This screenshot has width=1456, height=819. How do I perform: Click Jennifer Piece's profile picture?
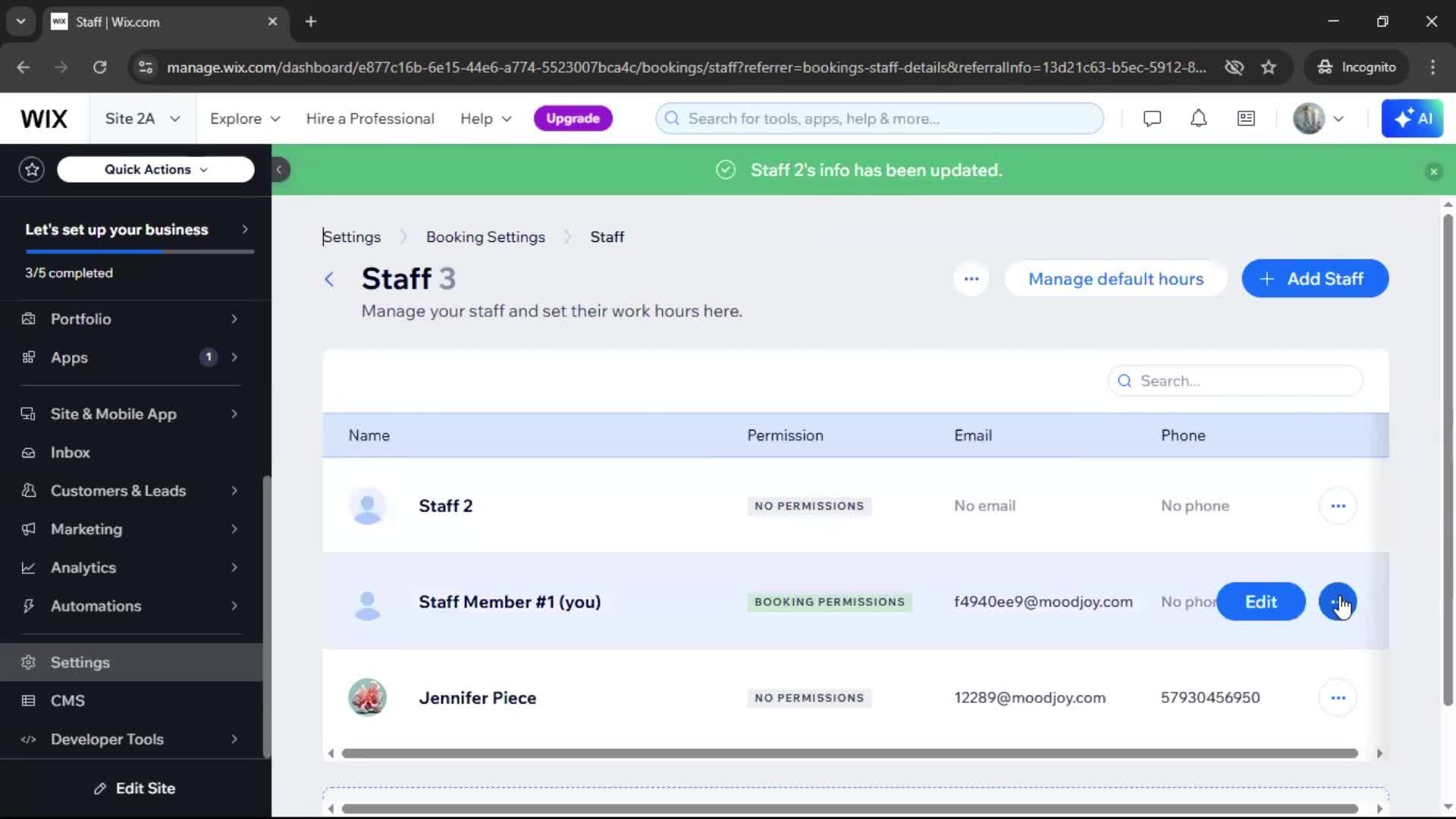pyautogui.click(x=368, y=698)
